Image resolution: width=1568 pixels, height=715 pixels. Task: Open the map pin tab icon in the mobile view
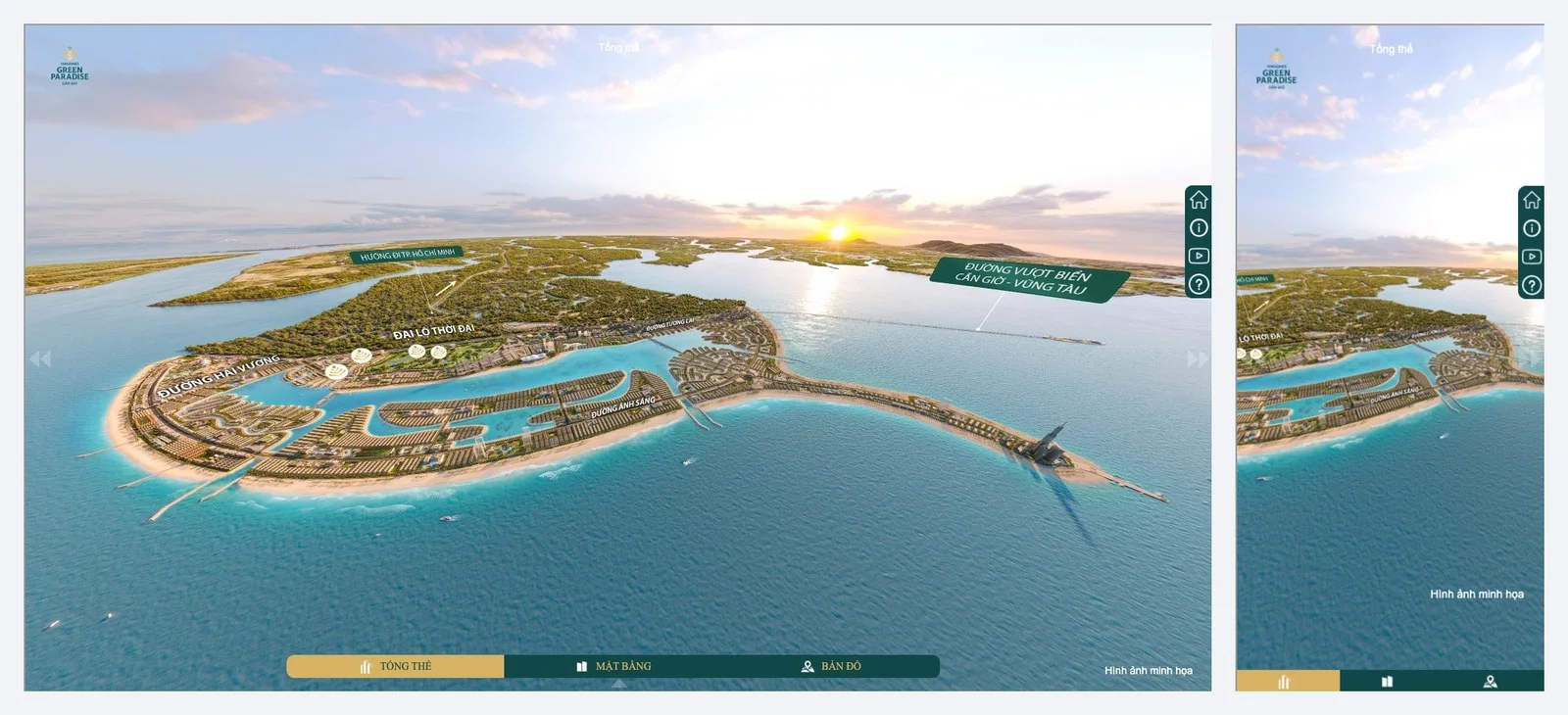1491,681
